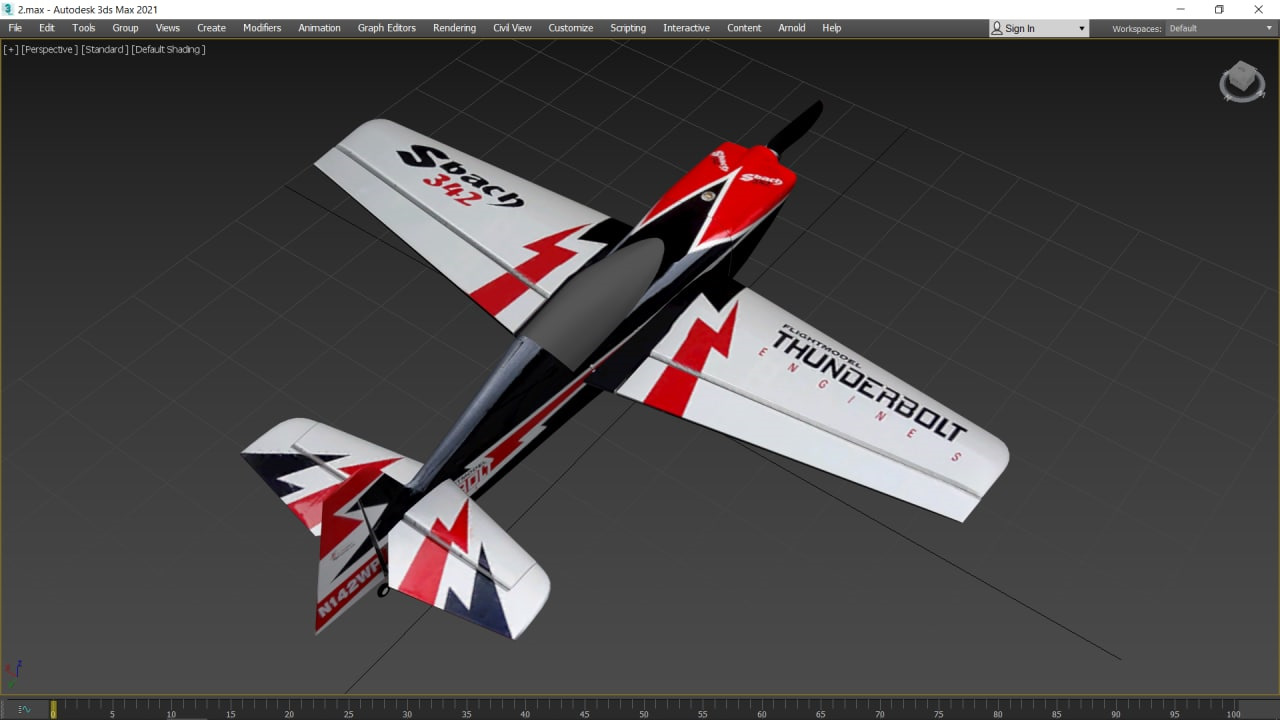Open the Interactive menu

point(686,28)
